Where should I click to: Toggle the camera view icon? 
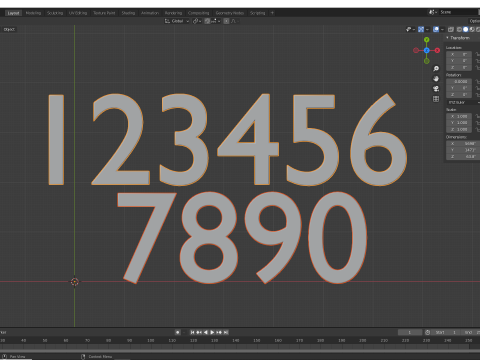click(x=436, y=89)
